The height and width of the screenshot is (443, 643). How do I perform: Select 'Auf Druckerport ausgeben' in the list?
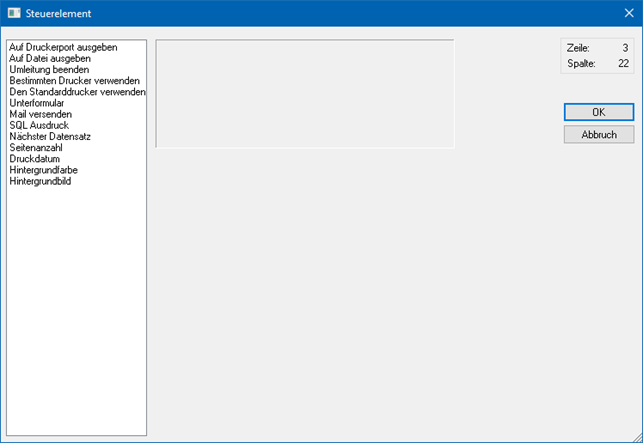[x=63, y=47]
